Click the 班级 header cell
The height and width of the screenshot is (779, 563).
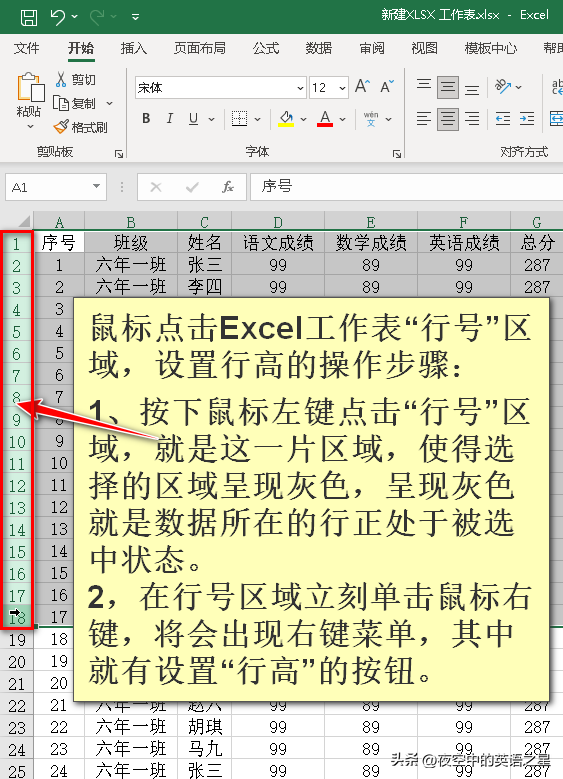tap(131, 242)
